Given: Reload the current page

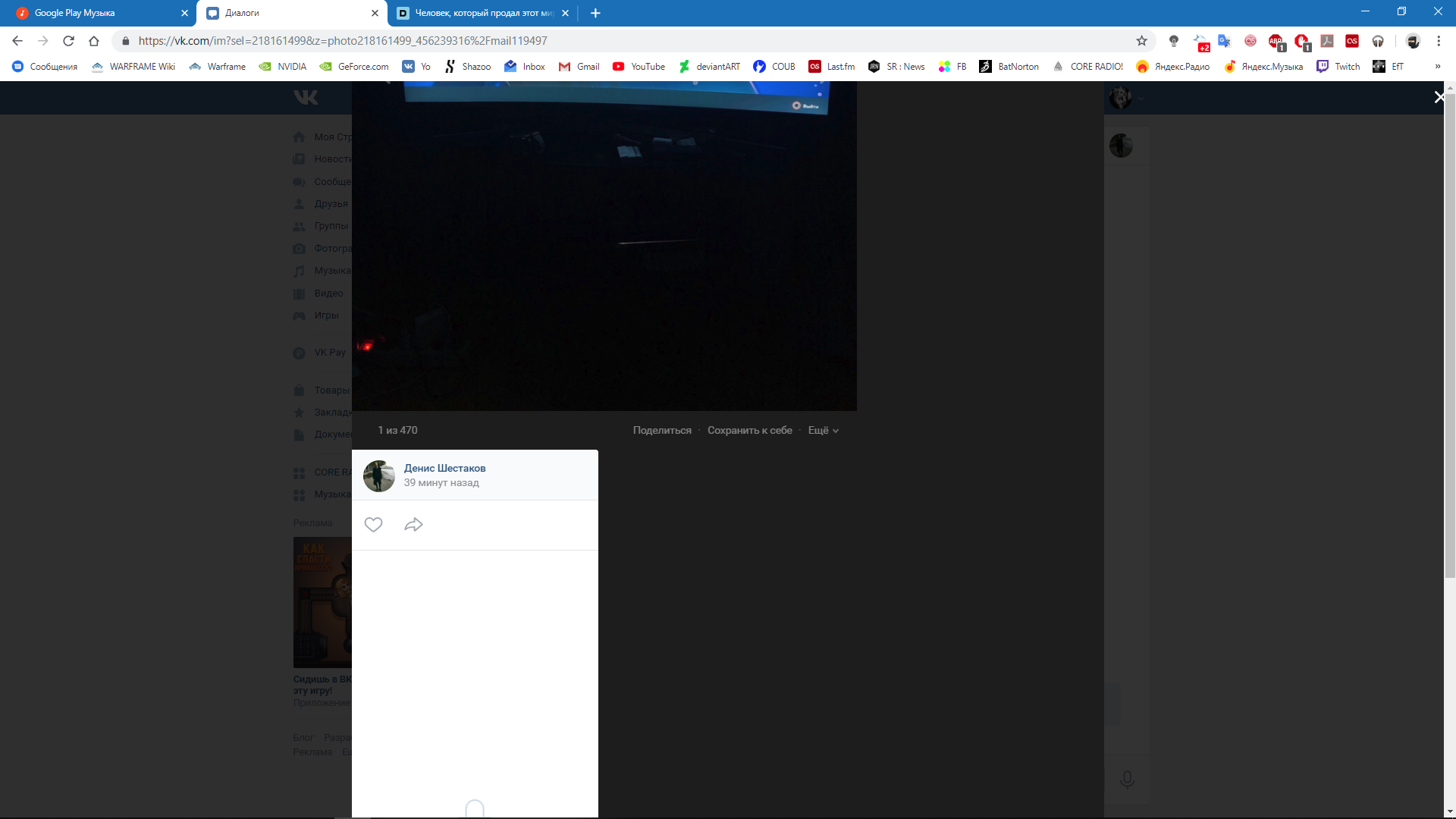Looking at the screenshot, I should (68, 41).
